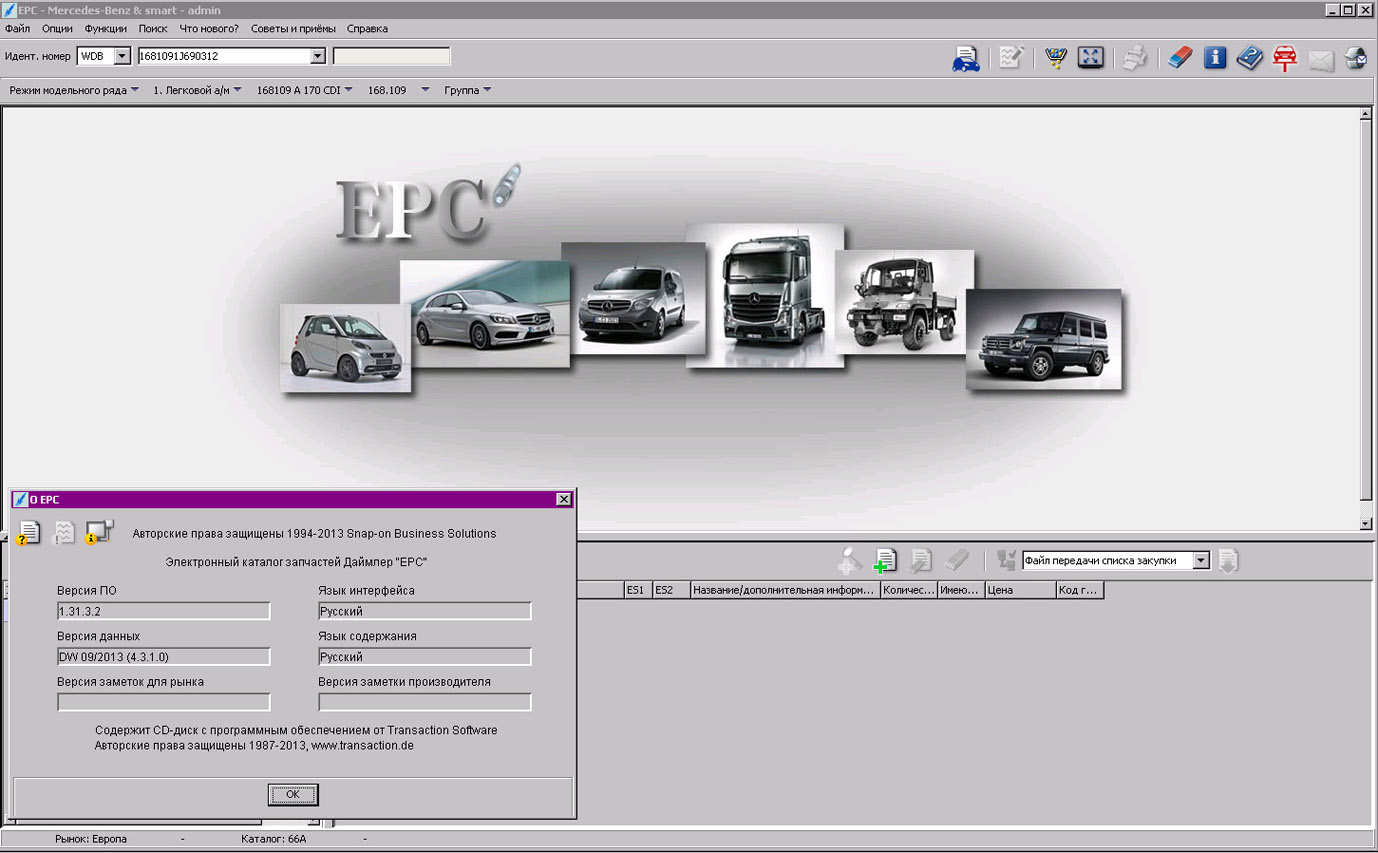Click greyed notes document icon in About dialog

[63, 533]
